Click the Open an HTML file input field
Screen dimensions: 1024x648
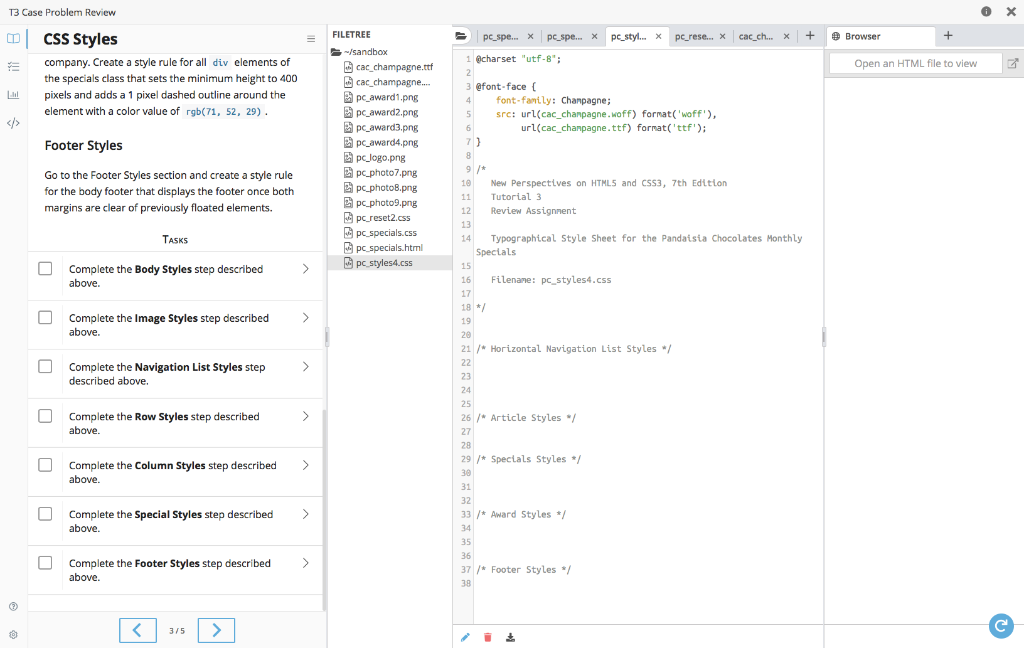point(915,63)
